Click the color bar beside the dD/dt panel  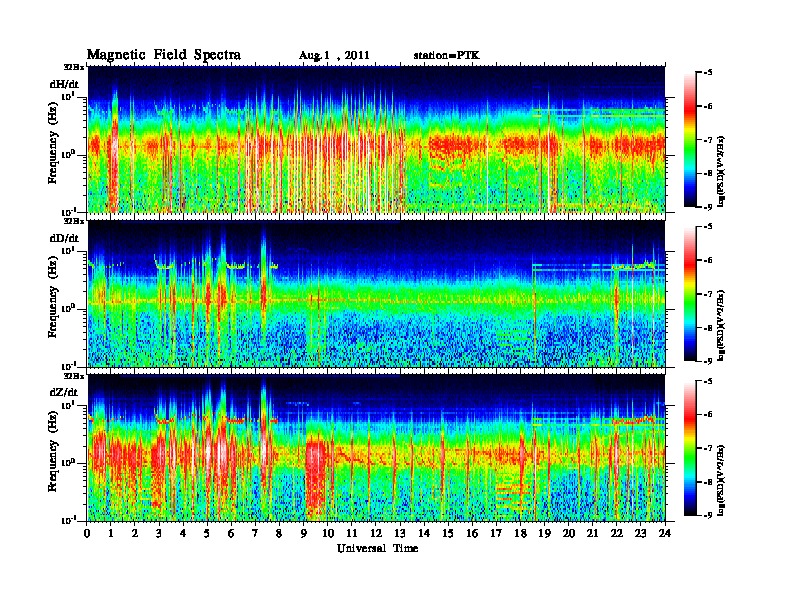click(690, 293)
